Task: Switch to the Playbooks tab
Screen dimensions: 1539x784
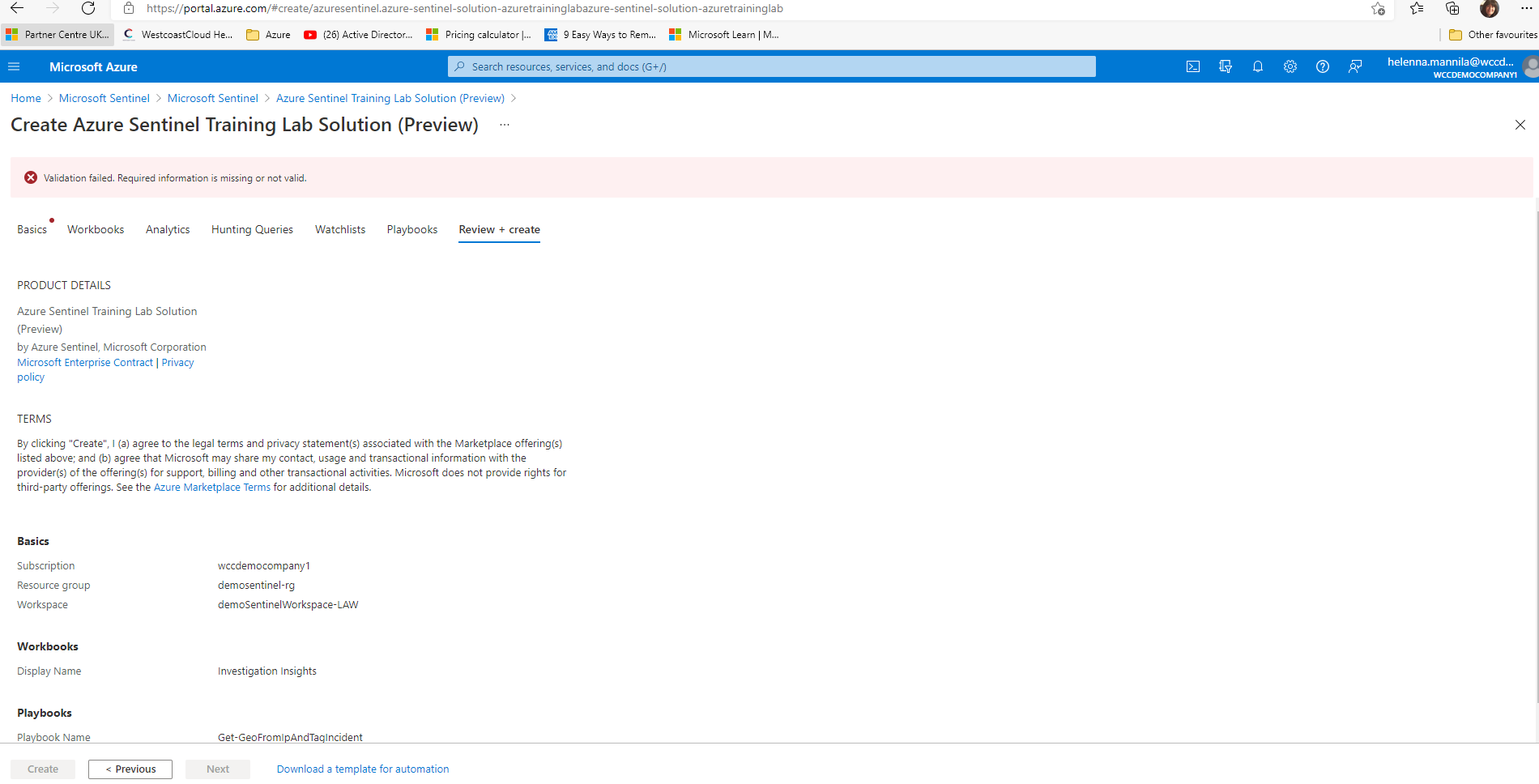Action: pyautogui.click(x=411, y=229)
